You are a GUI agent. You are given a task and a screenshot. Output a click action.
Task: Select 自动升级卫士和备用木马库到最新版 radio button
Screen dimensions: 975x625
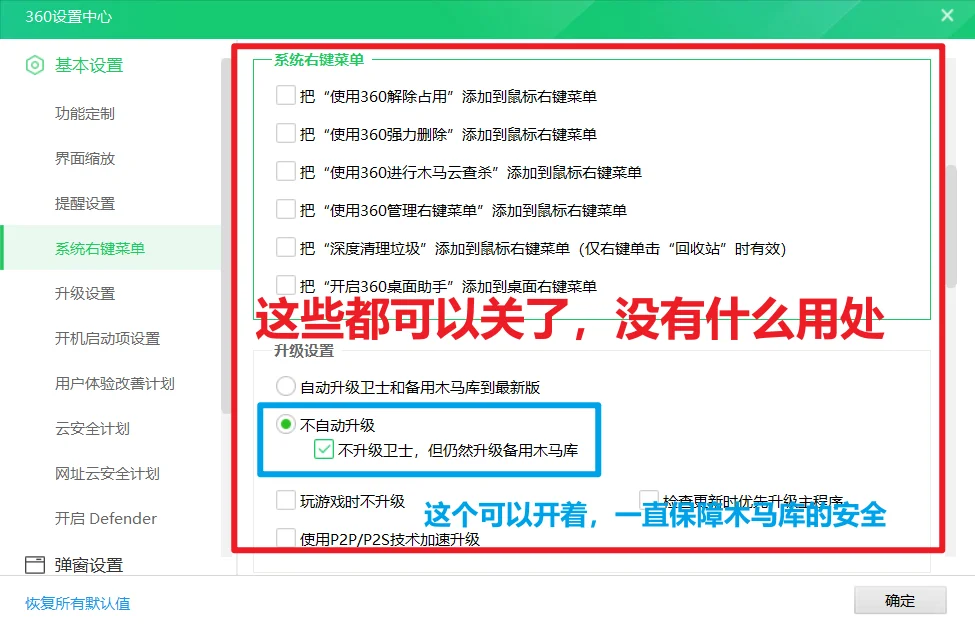point(285,386)
